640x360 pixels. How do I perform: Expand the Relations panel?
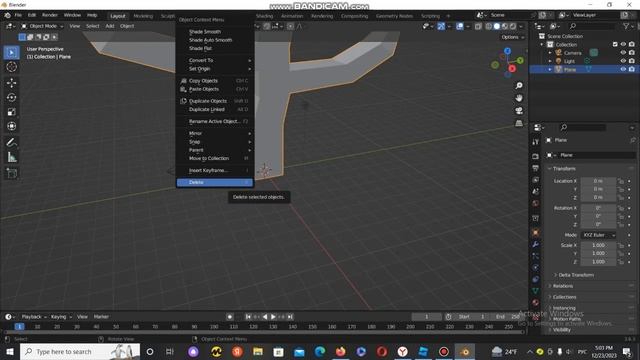pos(562,286)
